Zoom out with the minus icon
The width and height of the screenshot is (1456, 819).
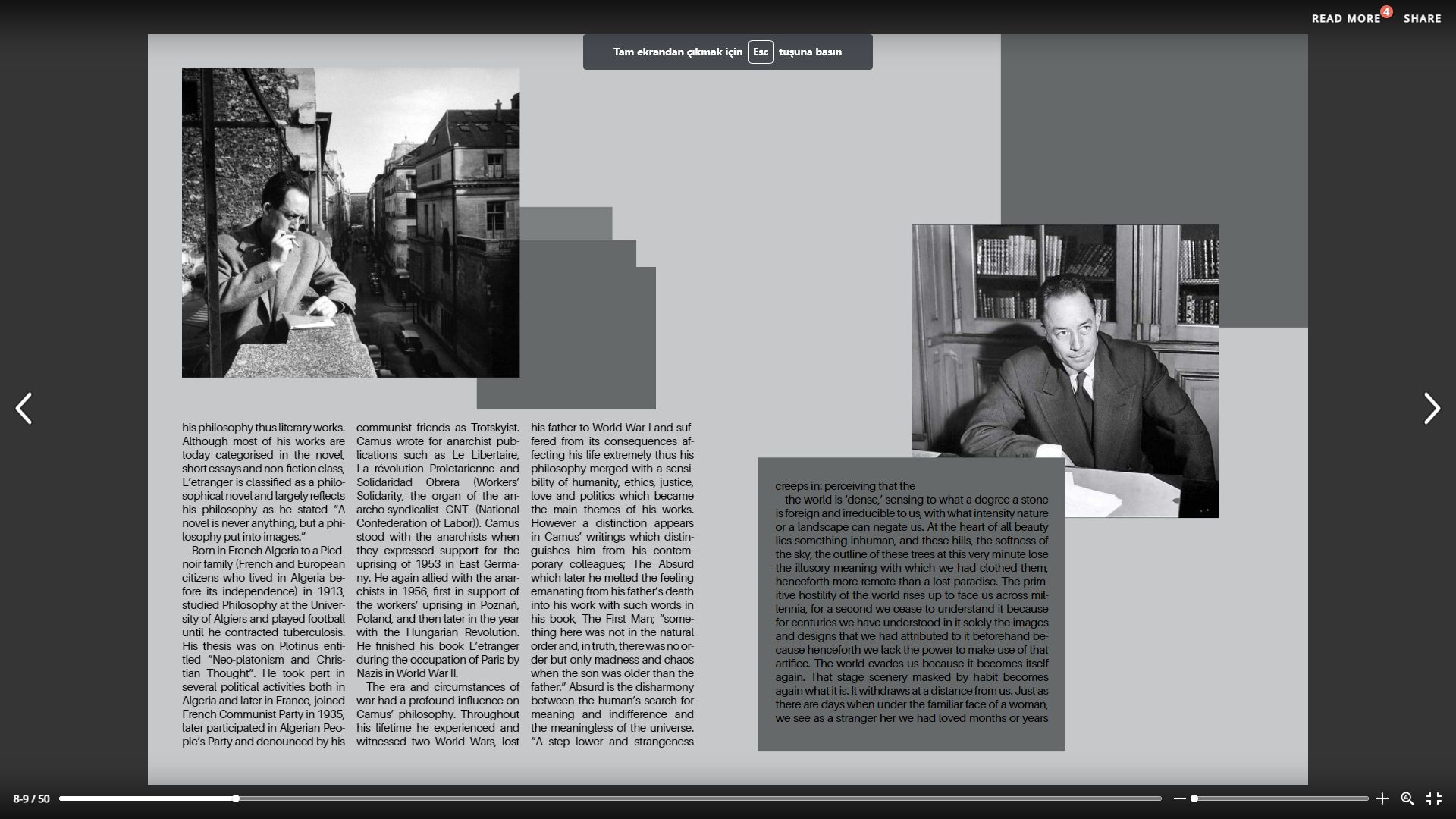pyautogui.click(x=1179, y=799)
